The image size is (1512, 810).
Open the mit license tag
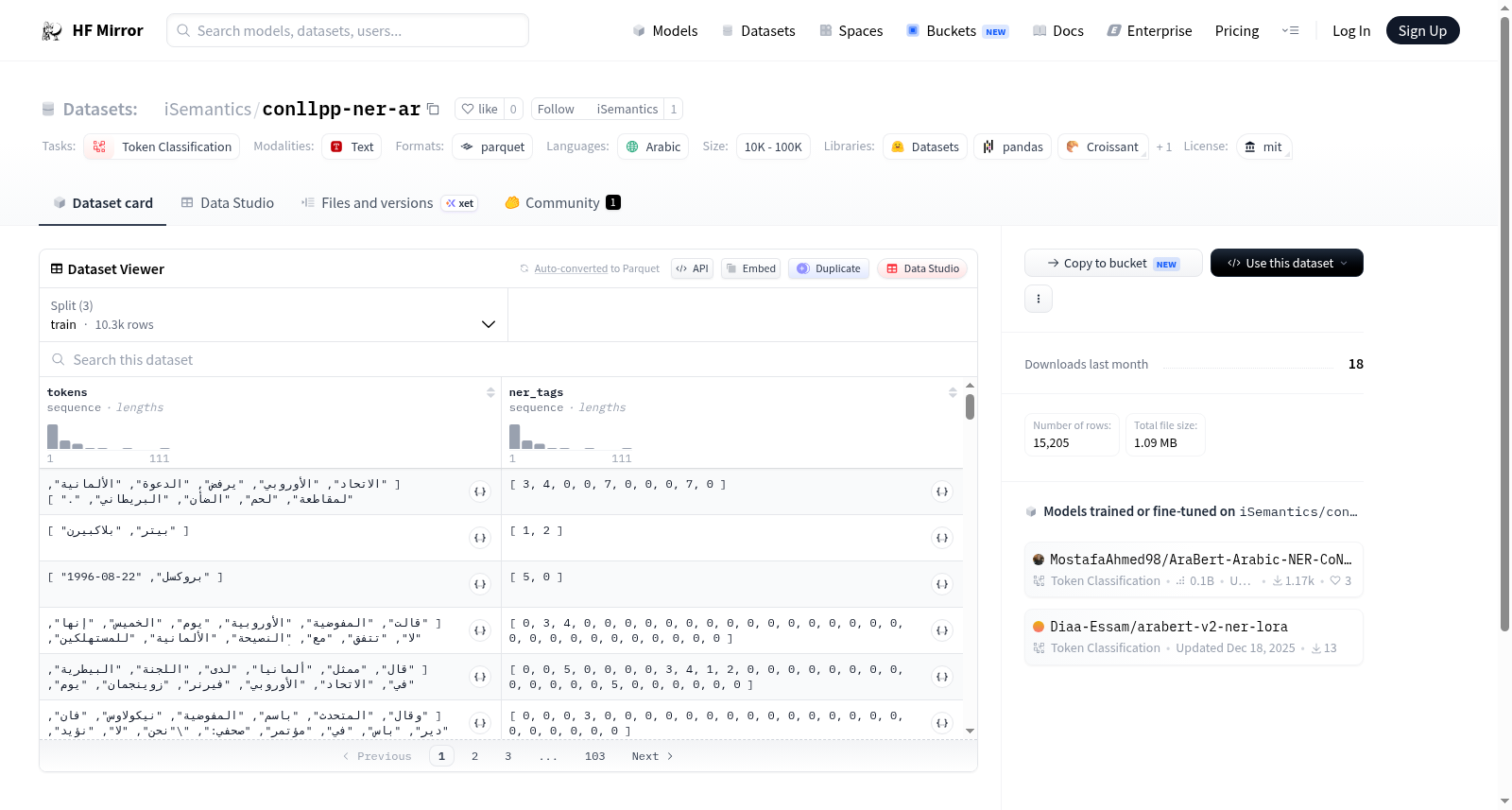[x=1263, y=146]
